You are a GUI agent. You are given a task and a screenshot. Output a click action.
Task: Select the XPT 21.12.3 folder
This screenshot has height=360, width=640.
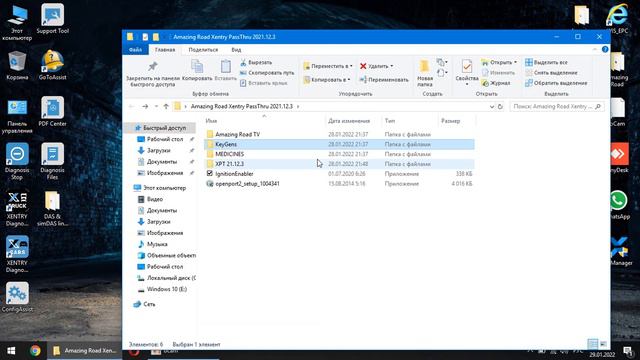(x=339, y=164)
